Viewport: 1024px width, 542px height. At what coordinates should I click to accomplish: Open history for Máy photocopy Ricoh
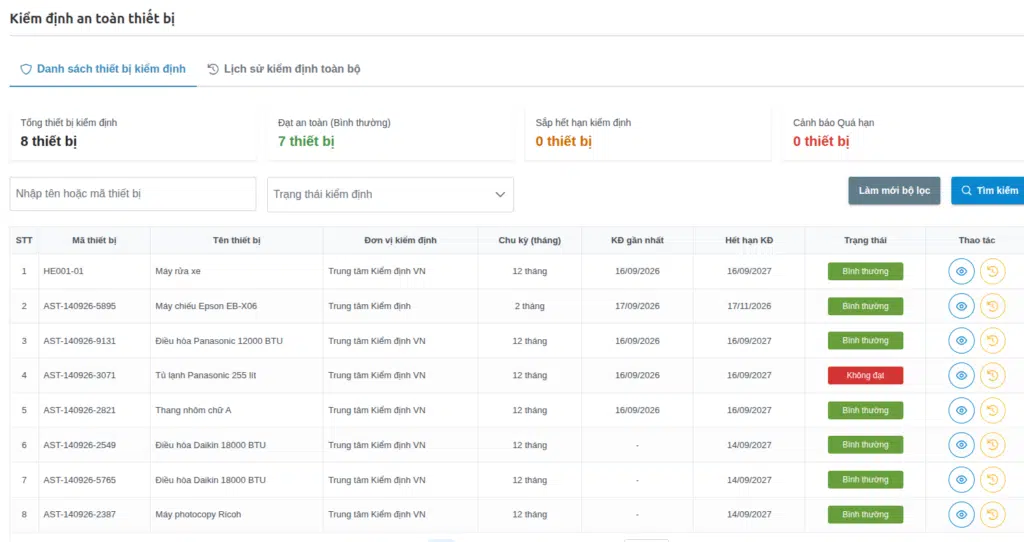tap(993, 515)
